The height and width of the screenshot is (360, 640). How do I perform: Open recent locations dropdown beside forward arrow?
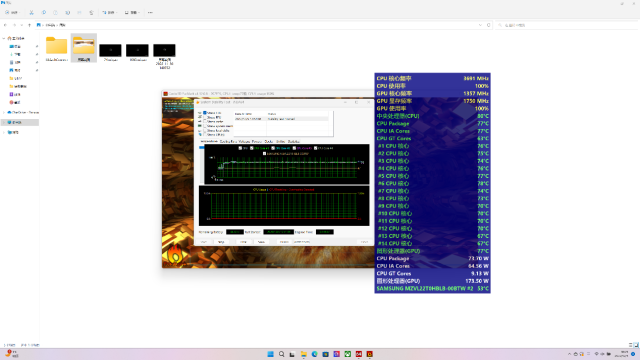pos(22,25)
